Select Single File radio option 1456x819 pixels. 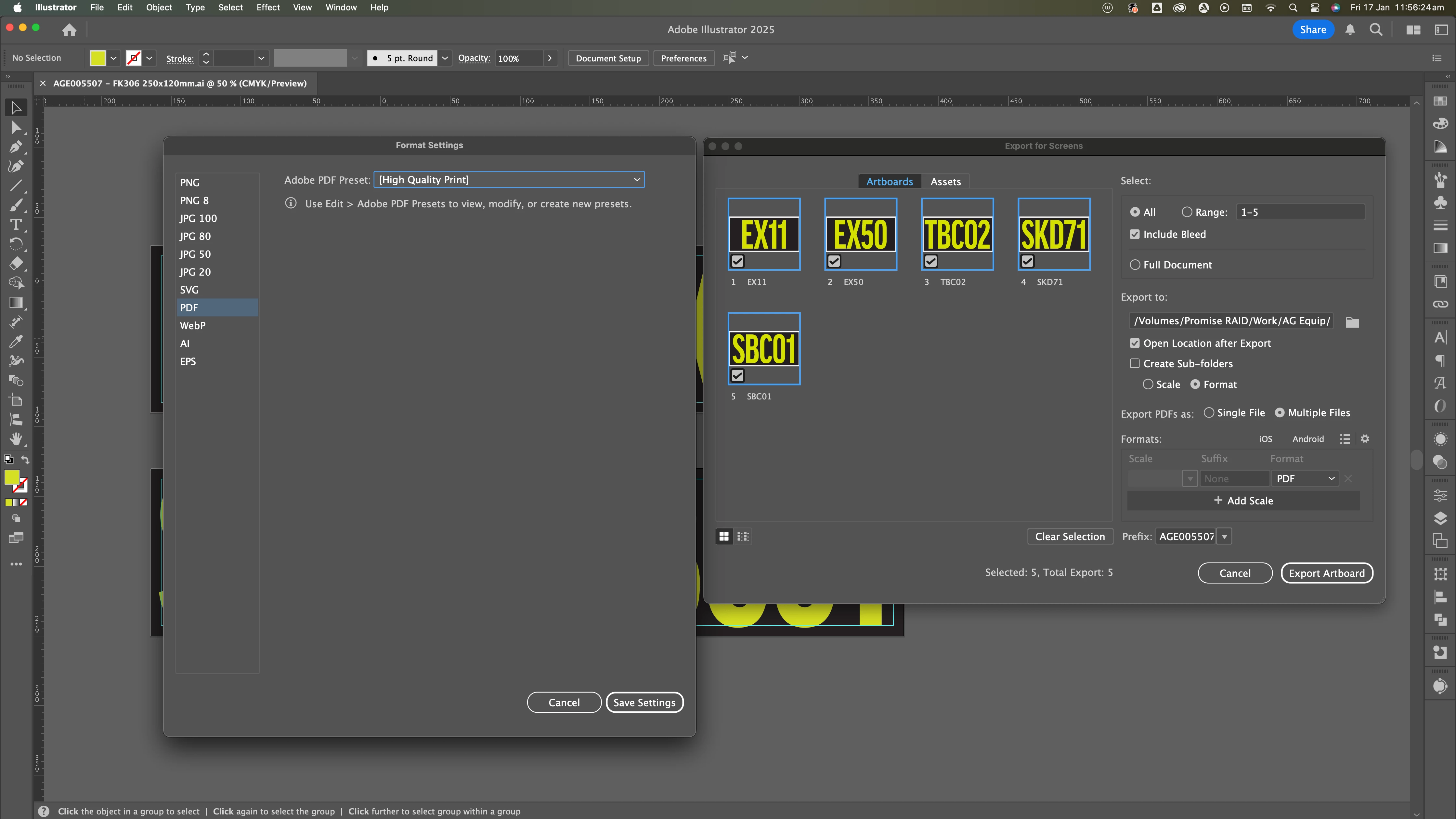pos(1209,413)
